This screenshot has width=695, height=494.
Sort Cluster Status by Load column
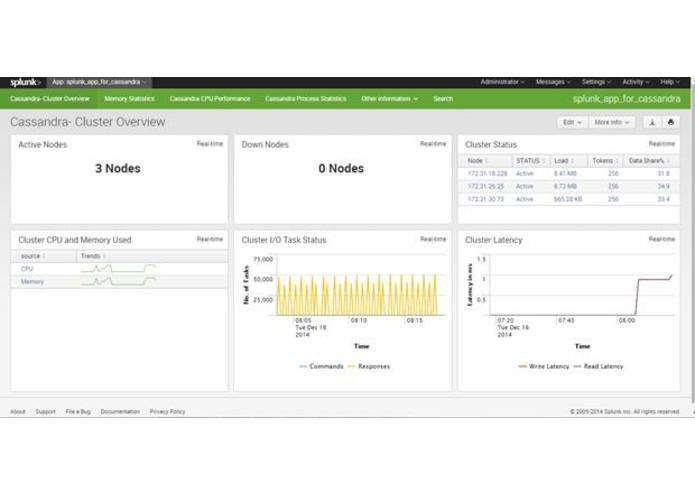coord(569,160)
